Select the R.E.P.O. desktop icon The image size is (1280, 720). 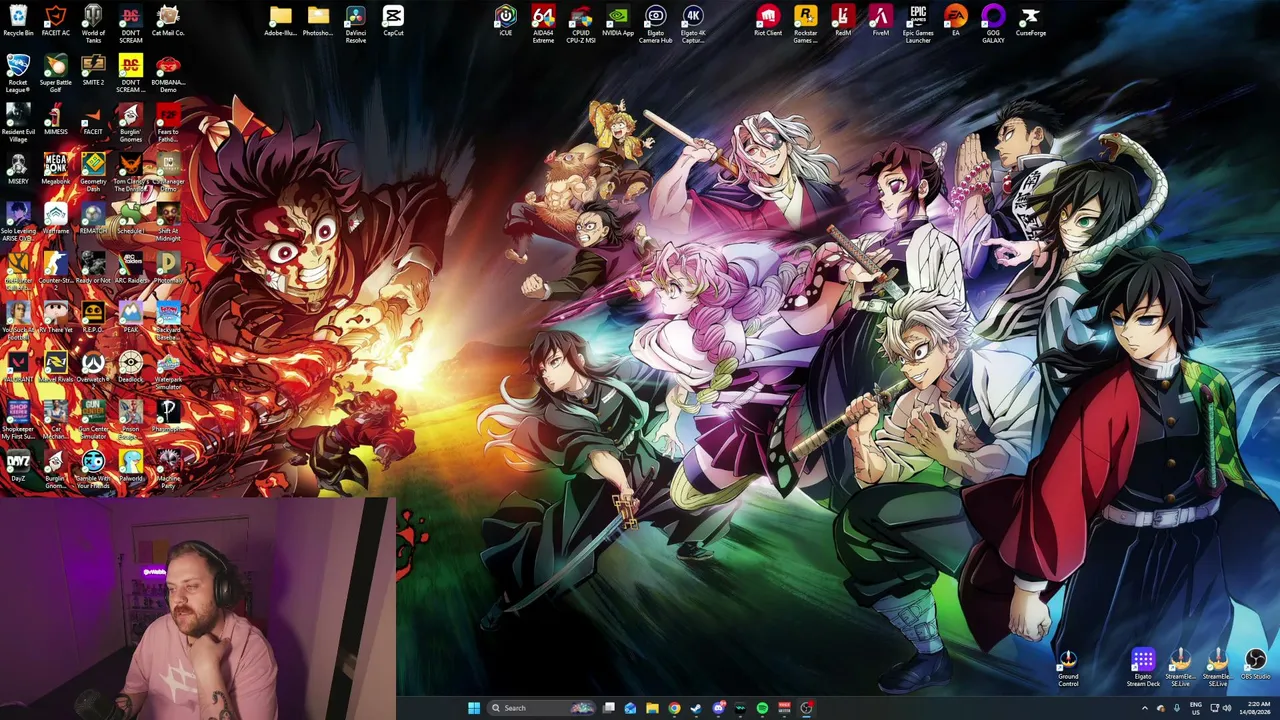[x=93, y=317]
